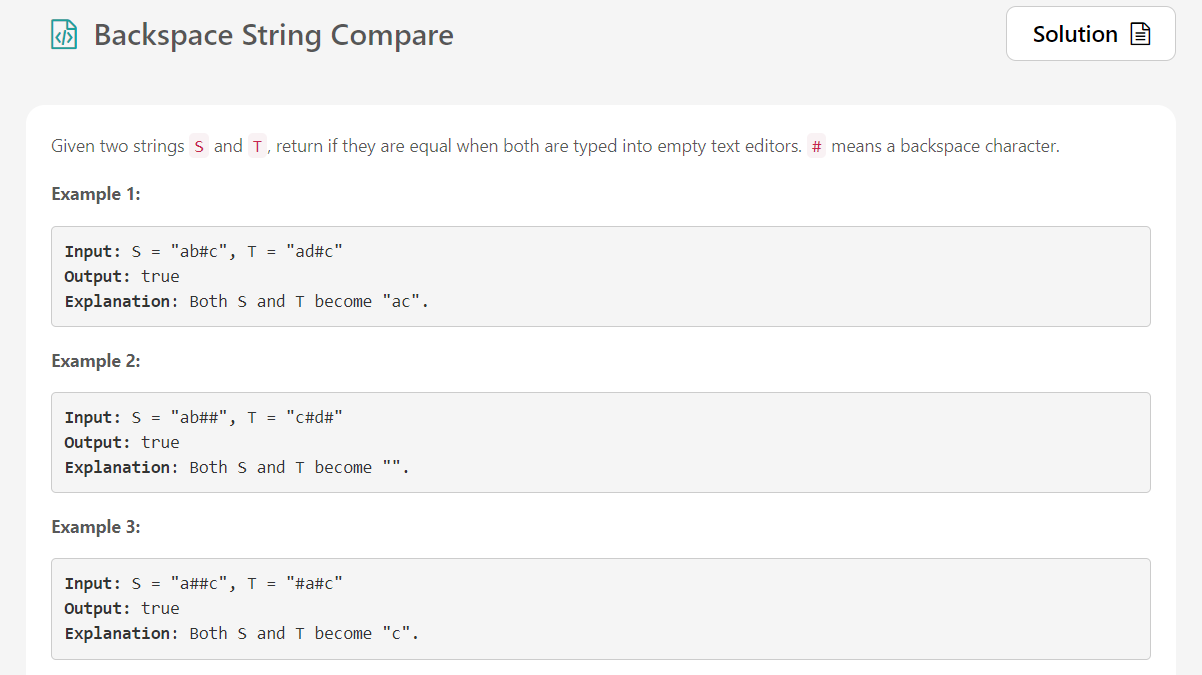Click the Input line with "ab##" string

[x=204, y=417]
